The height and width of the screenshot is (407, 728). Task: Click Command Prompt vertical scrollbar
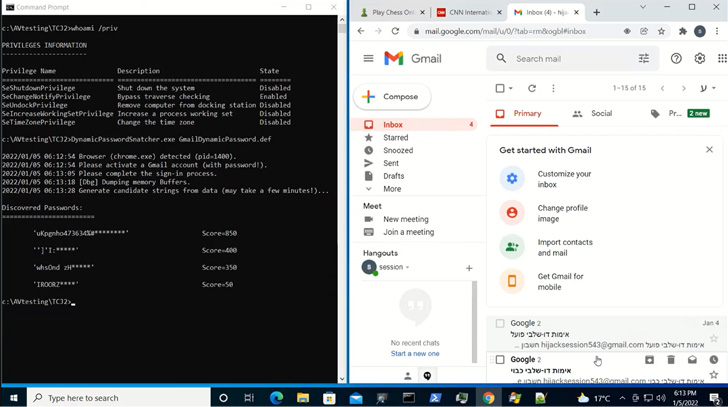tap(342, 199)
